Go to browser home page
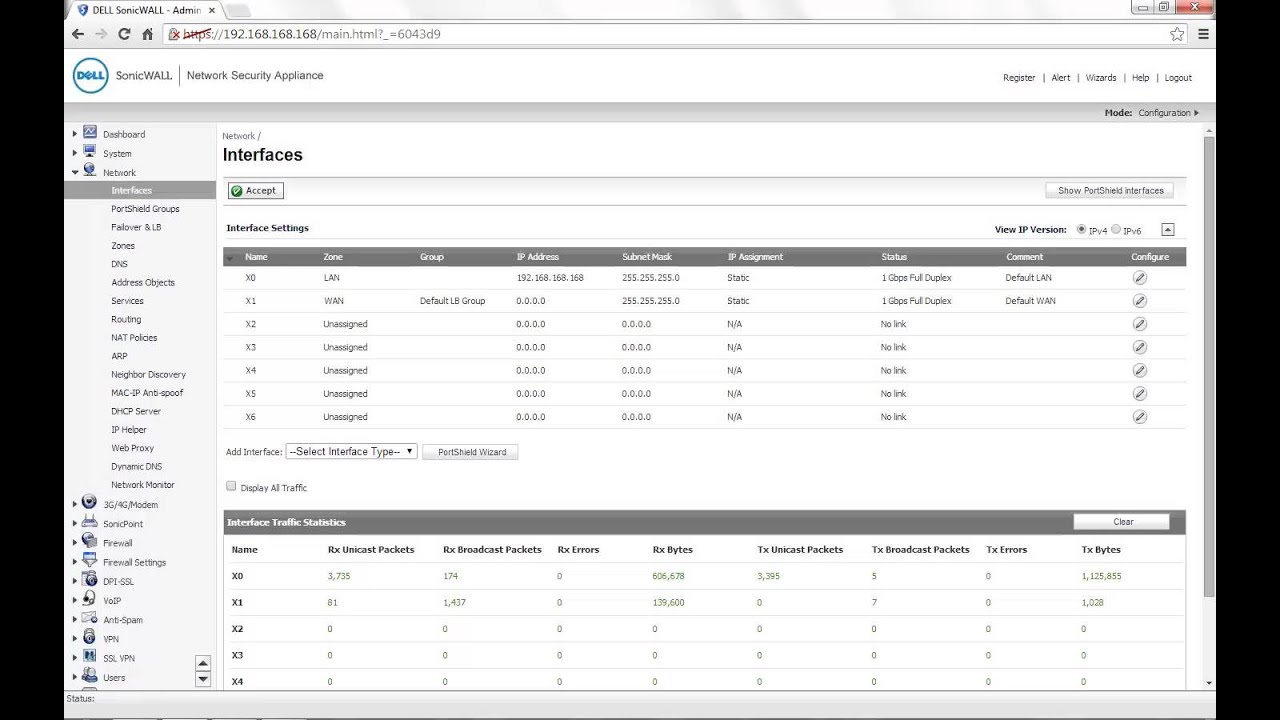The width and height of the screenshot is (1280, 720). [147, 34]
